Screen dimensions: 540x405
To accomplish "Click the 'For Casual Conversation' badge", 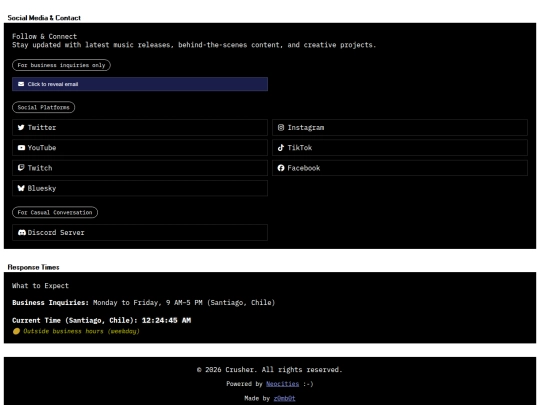I will [x=55, y=212].
